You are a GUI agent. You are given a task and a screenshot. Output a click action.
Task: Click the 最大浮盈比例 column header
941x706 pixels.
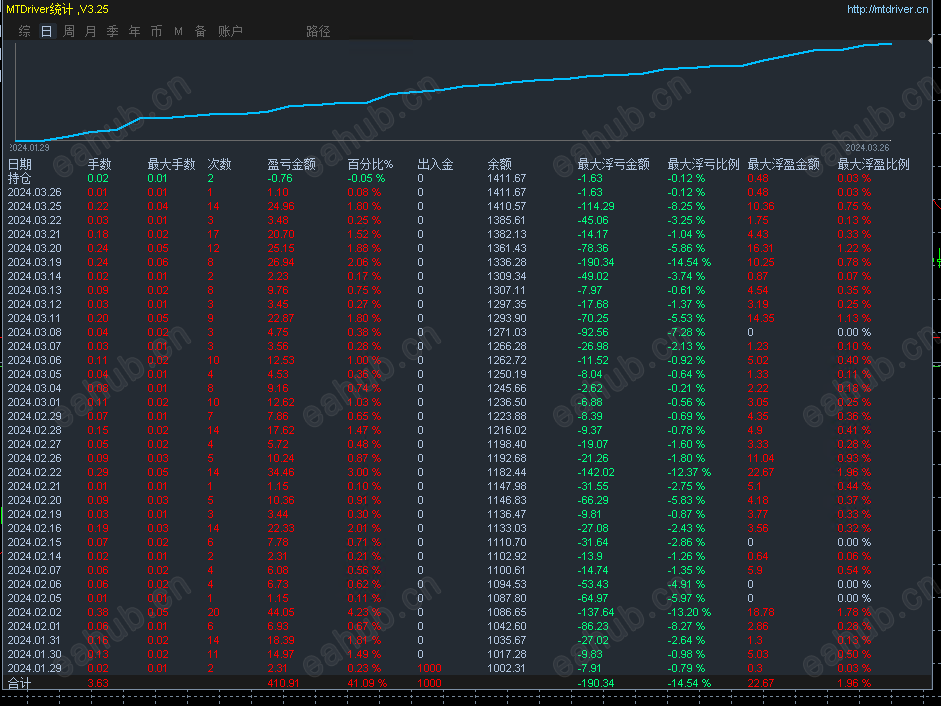pos(874,164)
